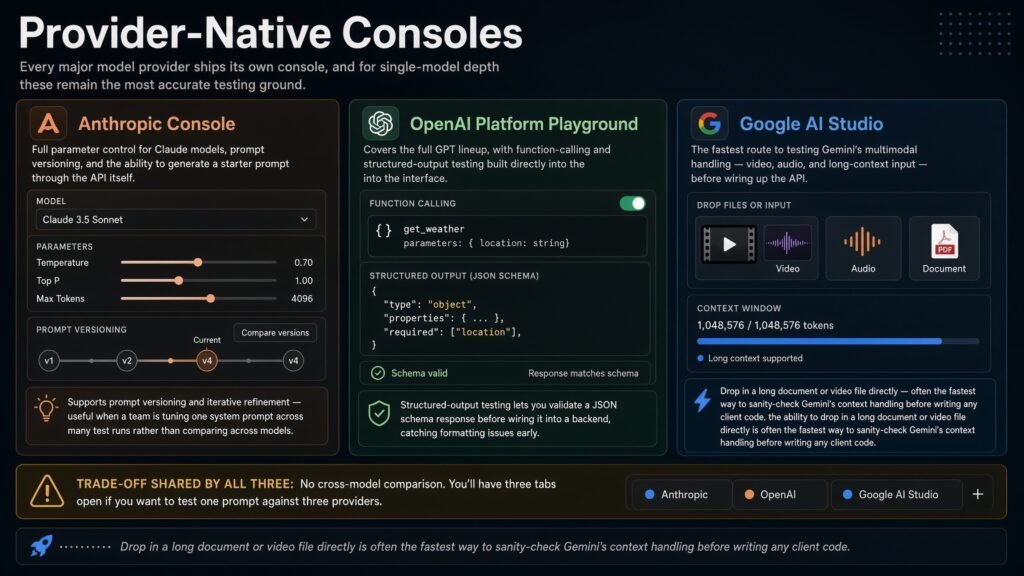Click the Anthropic Console heading
The width and height of the screenshot is (1024, 576).
click(157, 123)
